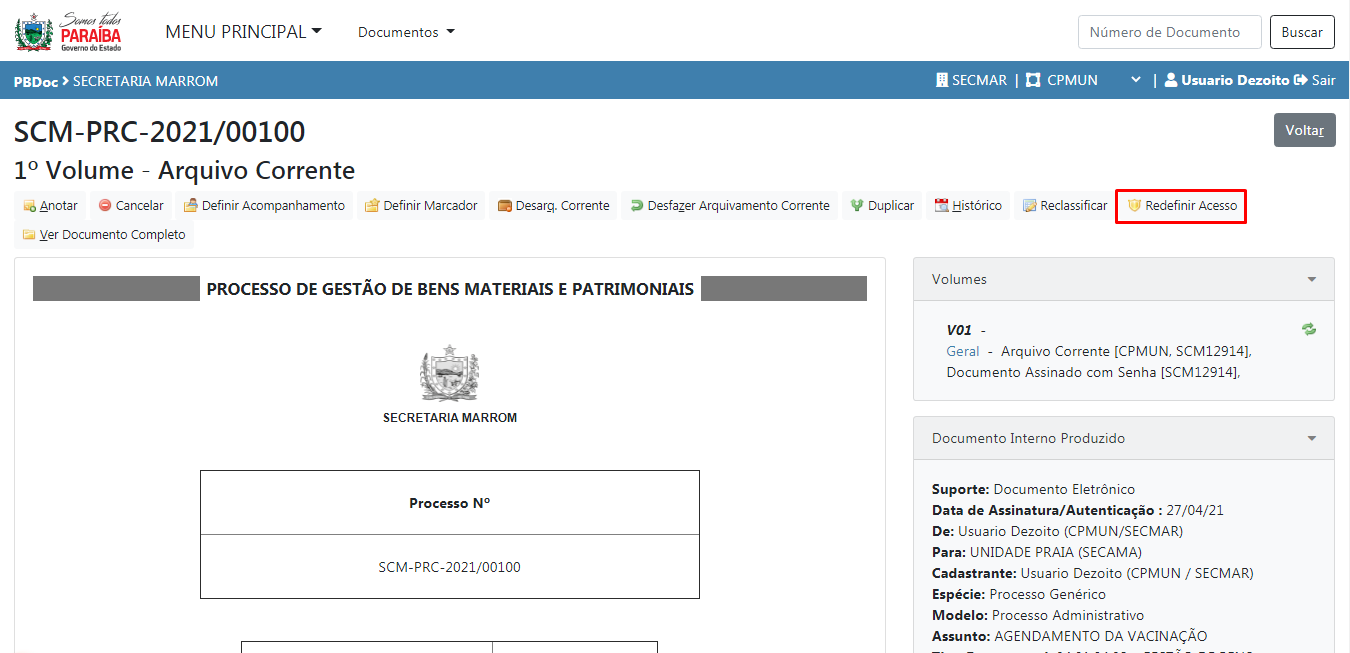Click the red Cancelar icon
Screen dimensions: 1350x653
(x=105, y=206)
